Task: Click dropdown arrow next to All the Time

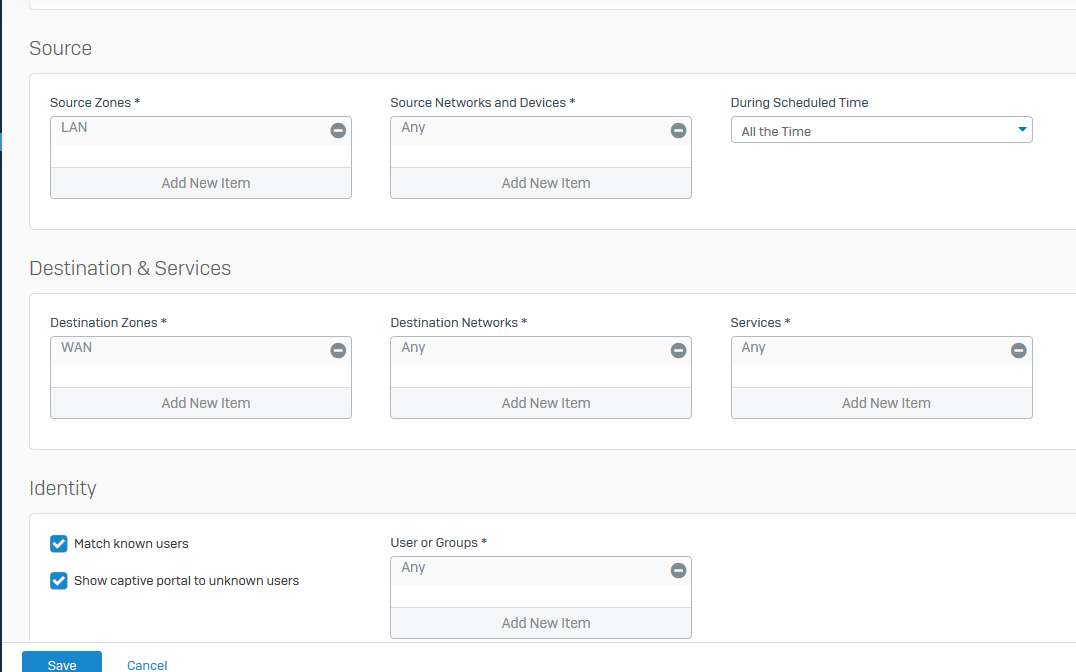Action: [x=1022, y=130]
